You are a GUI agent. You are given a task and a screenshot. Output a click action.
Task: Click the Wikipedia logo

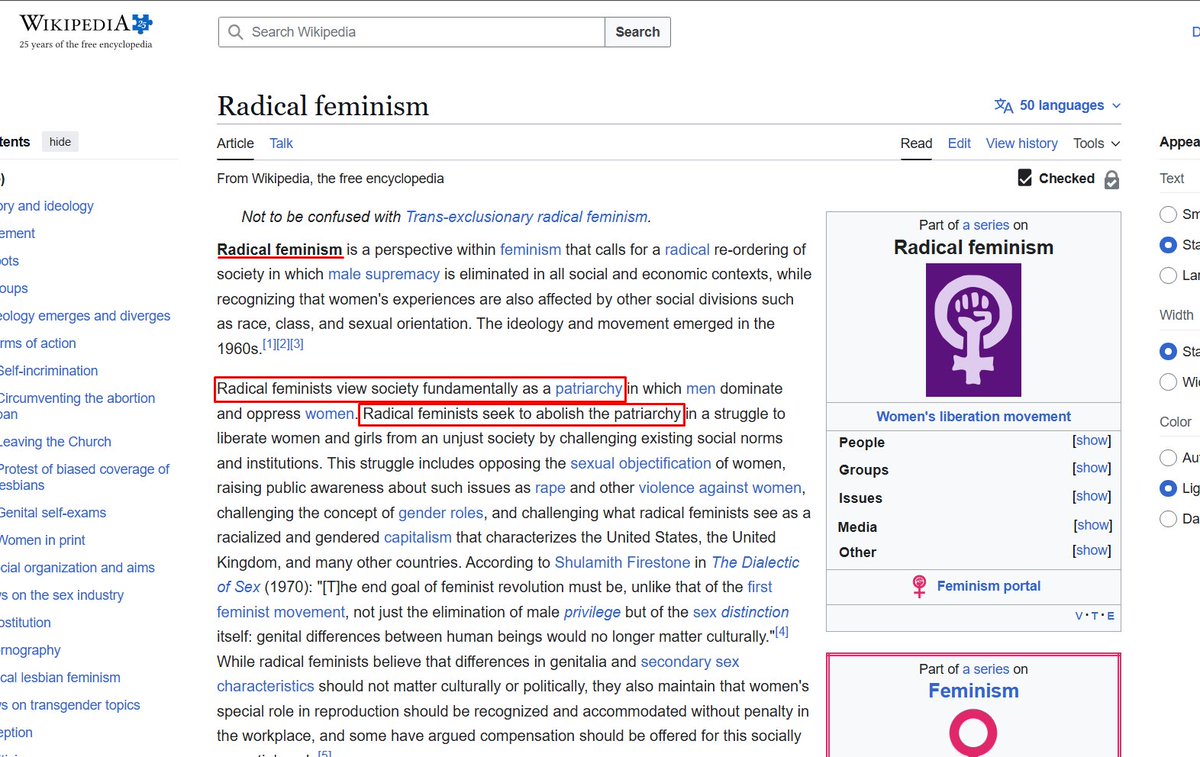(x=86, y=32)
